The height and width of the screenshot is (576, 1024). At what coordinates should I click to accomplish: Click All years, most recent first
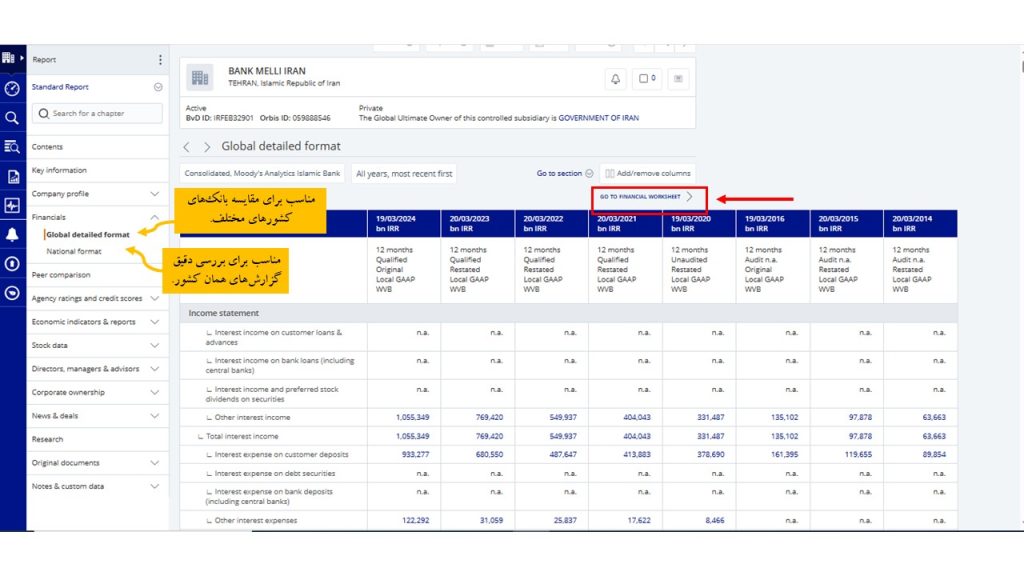(404, 174)
